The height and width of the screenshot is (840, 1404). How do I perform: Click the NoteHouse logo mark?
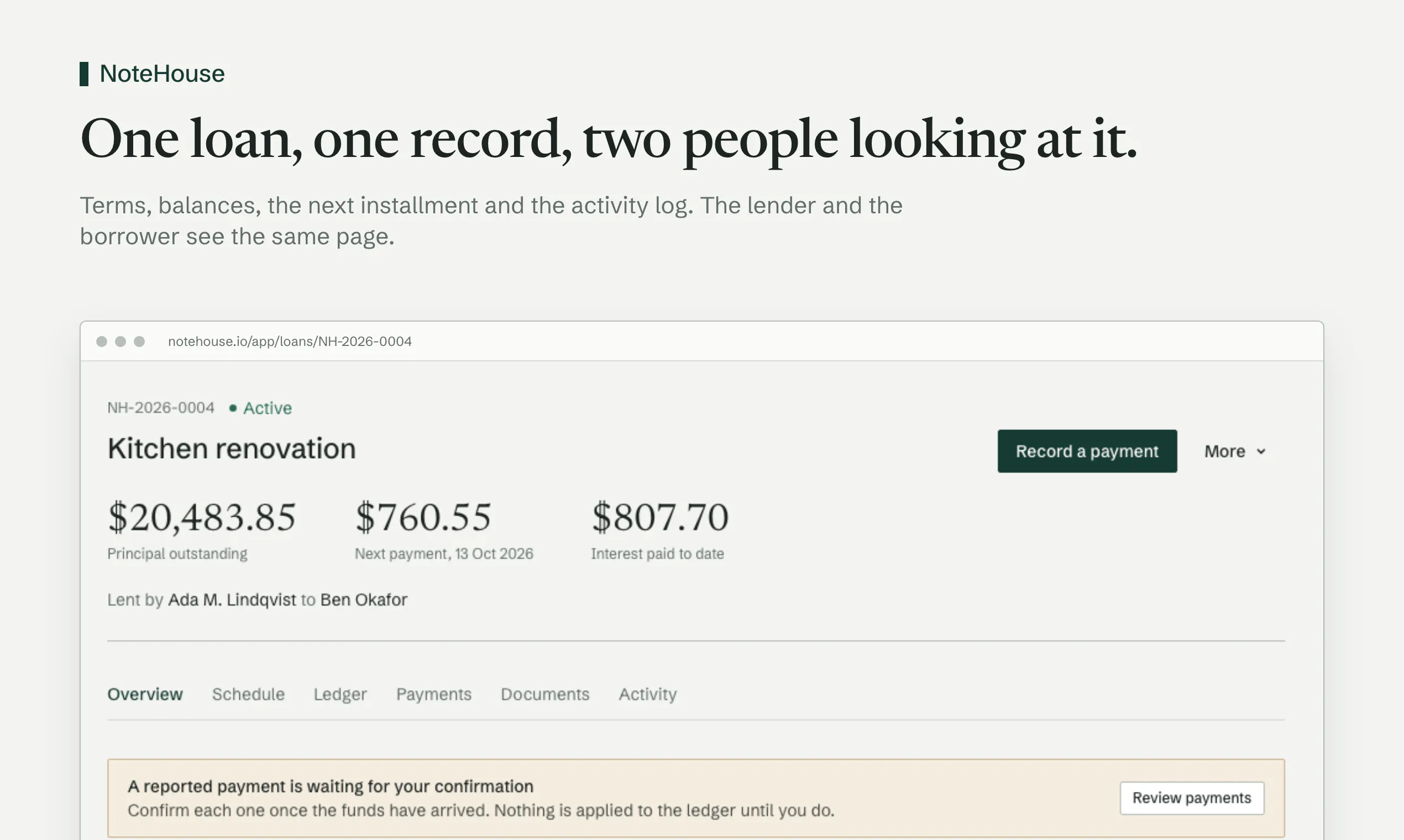84,74
